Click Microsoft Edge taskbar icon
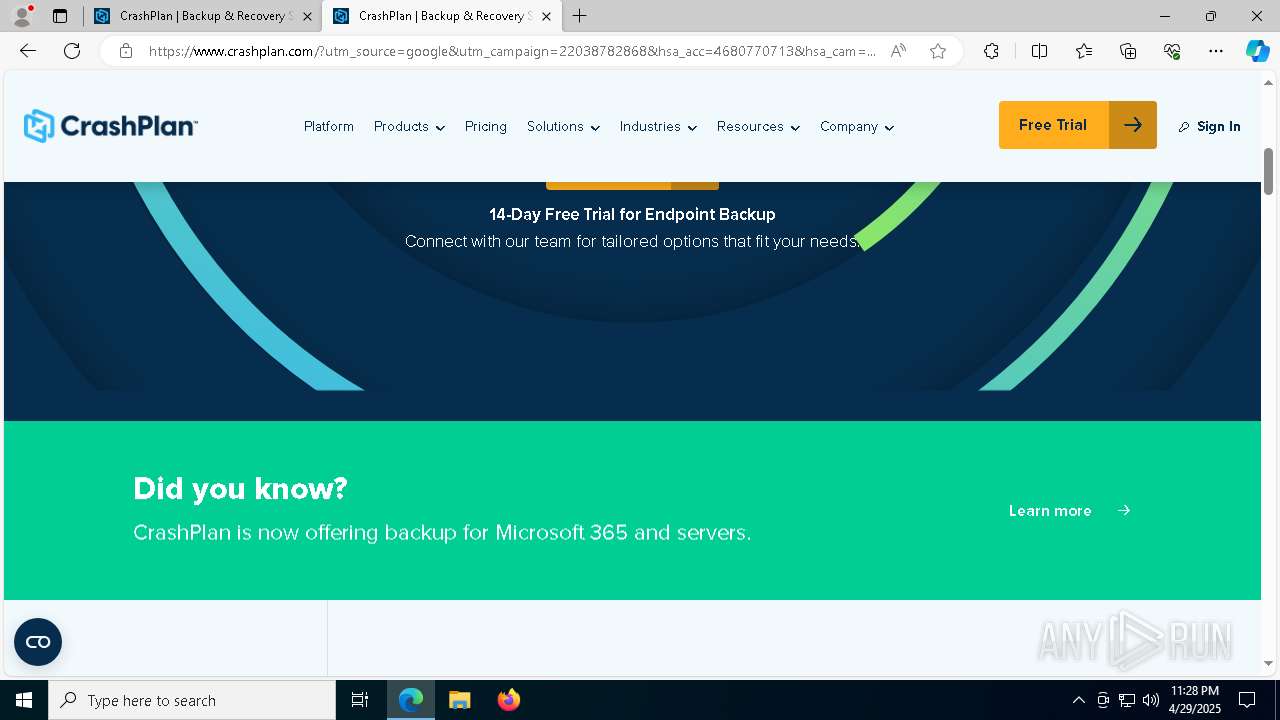 [411, 700]
